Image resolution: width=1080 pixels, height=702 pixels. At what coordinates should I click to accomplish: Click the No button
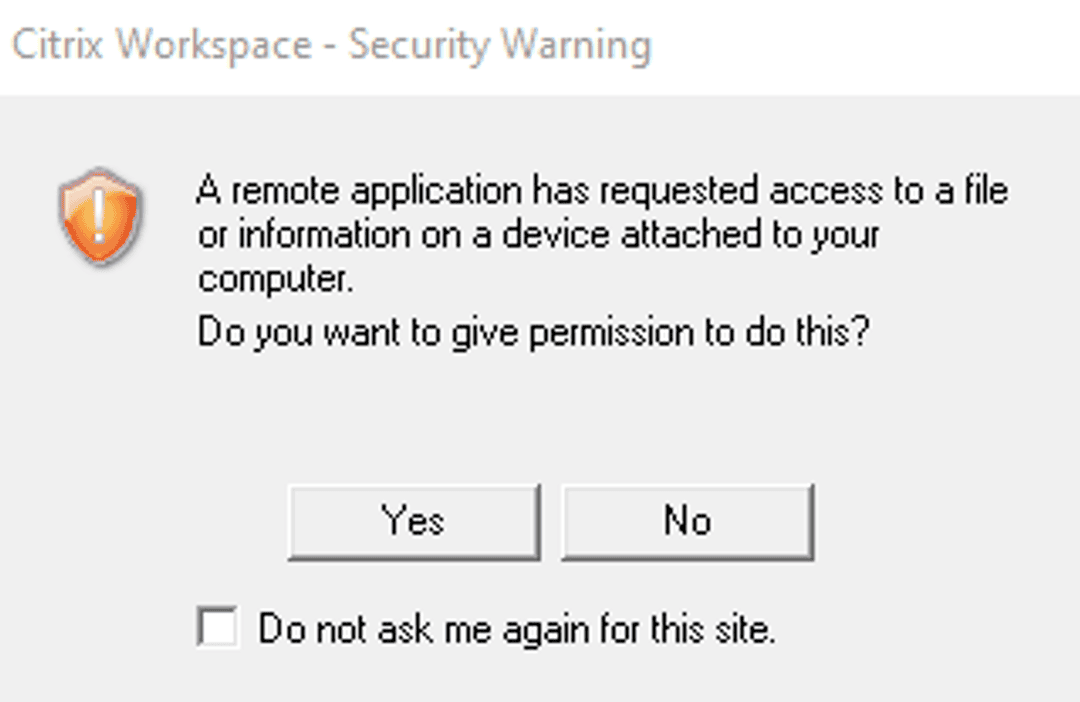687,521
